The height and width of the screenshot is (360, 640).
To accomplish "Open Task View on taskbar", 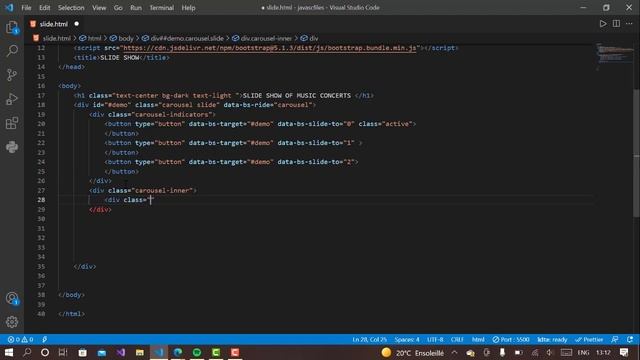I will [x=63, y=353].
